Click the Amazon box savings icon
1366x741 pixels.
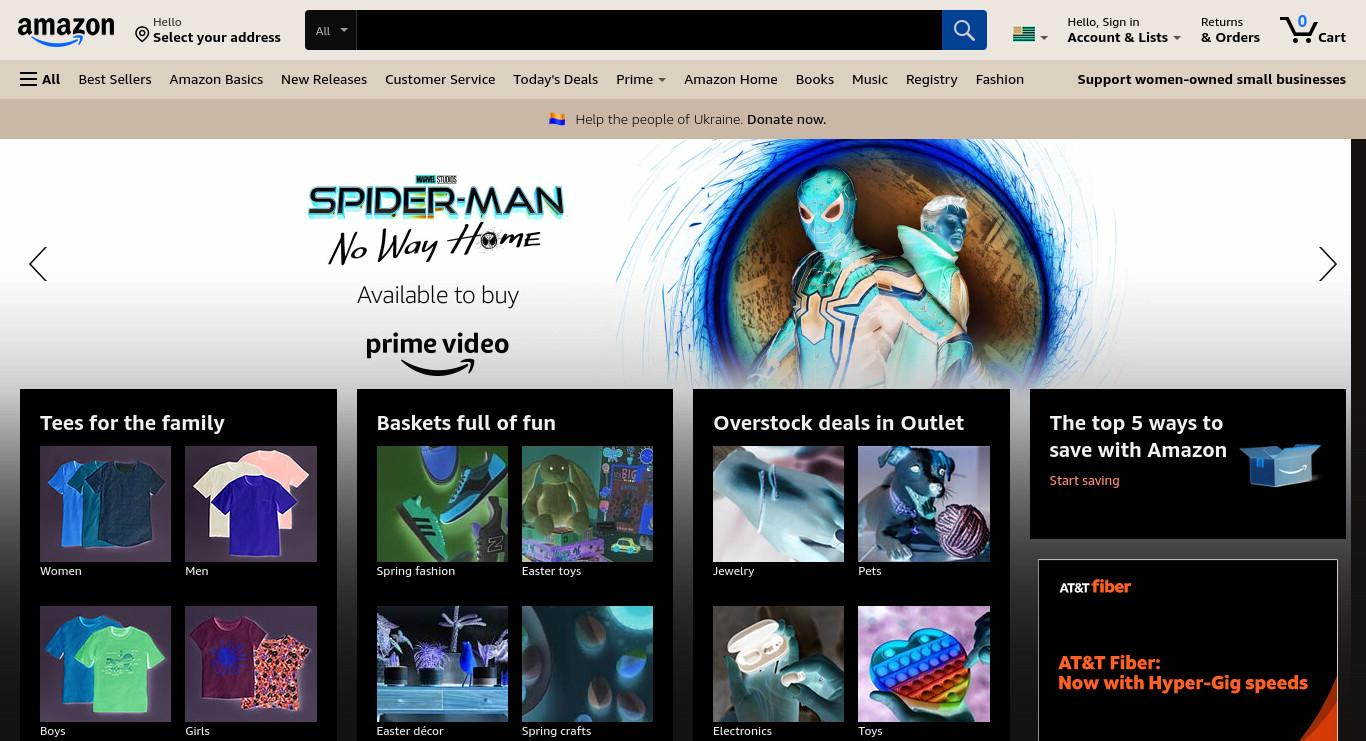click(x=1281, y=464)
